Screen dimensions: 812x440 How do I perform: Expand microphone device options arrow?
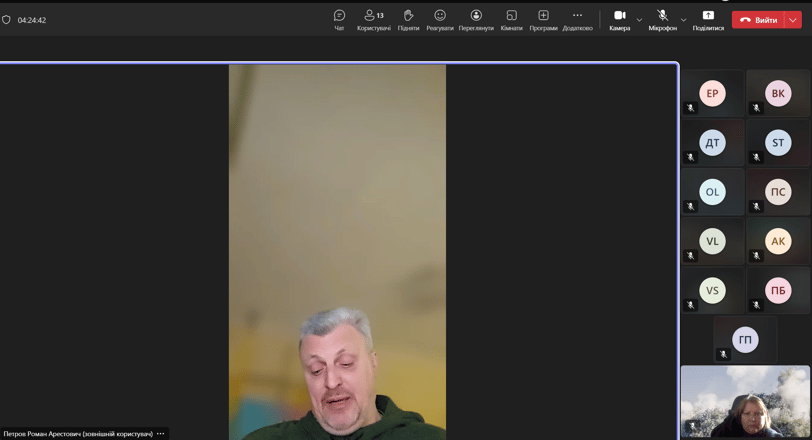[684, 20]
